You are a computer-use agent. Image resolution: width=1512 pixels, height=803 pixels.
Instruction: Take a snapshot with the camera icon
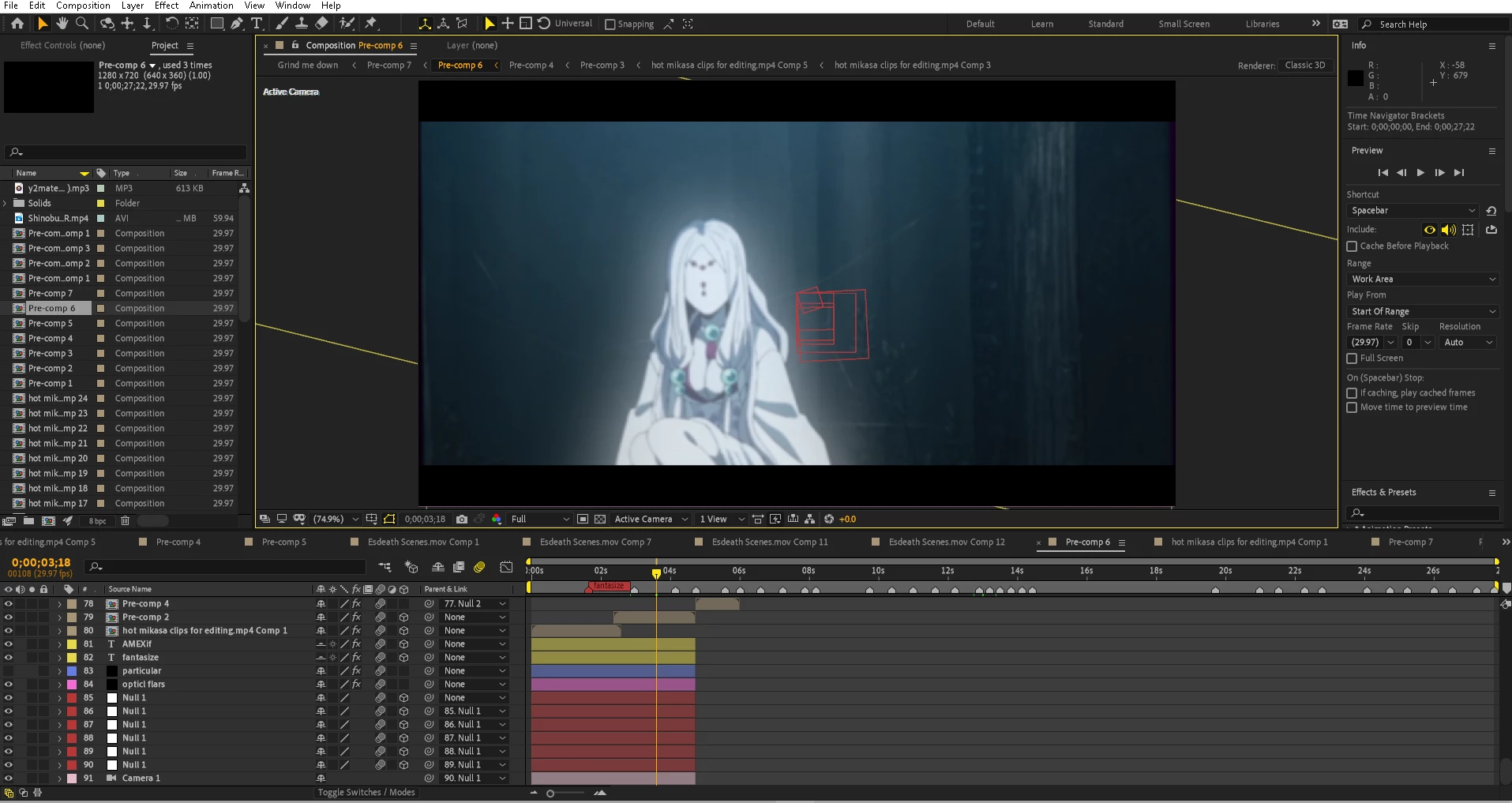(462, 519)
